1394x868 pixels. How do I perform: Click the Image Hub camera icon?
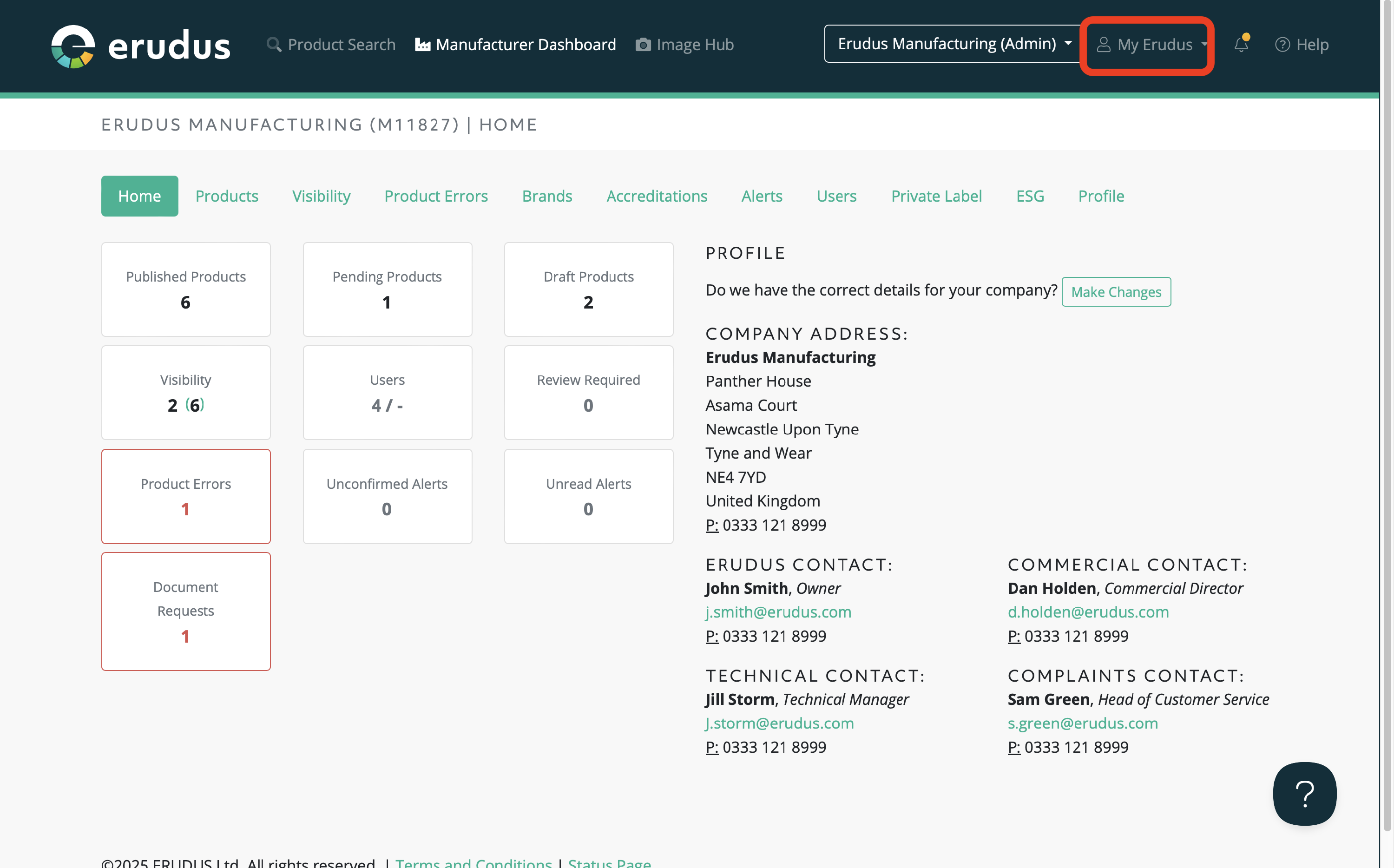pos(643,44)
